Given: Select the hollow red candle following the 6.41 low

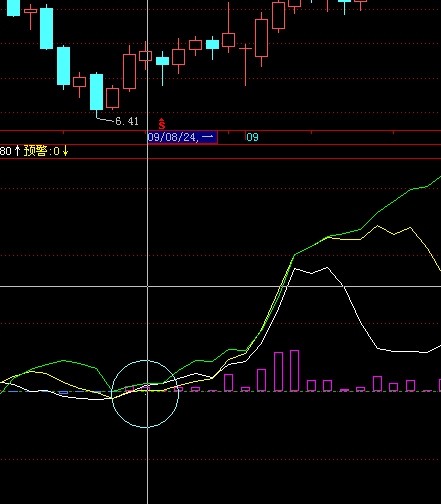Looking at the screenshot, I should [113, 98].
